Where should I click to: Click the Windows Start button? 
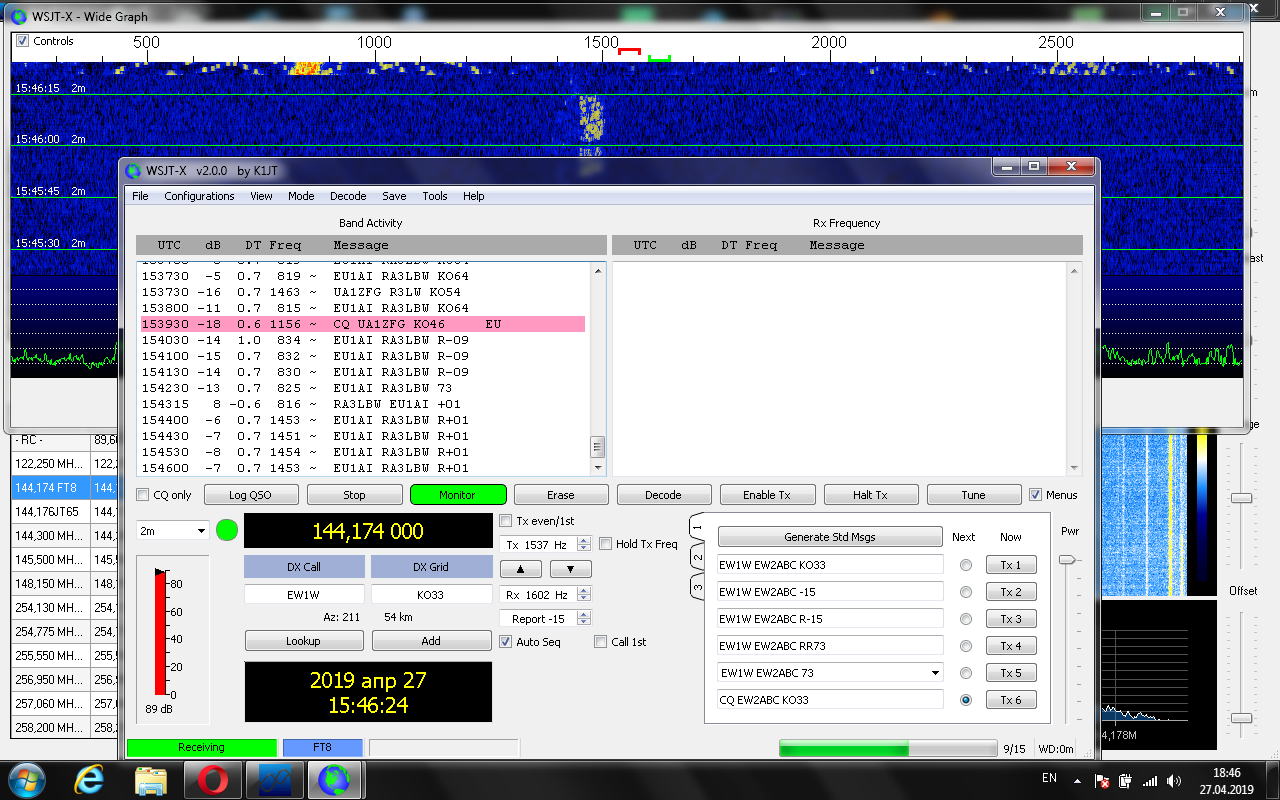click(x=26, y=779)
